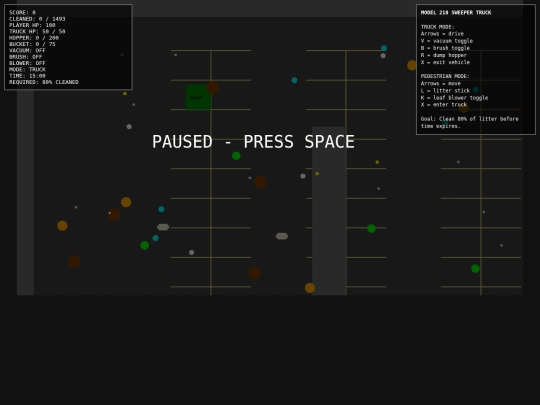This screenshot has height=405, width=540.
Task: Click the BUCKET: 0 / 75 readout
Action: pos(32,44)
